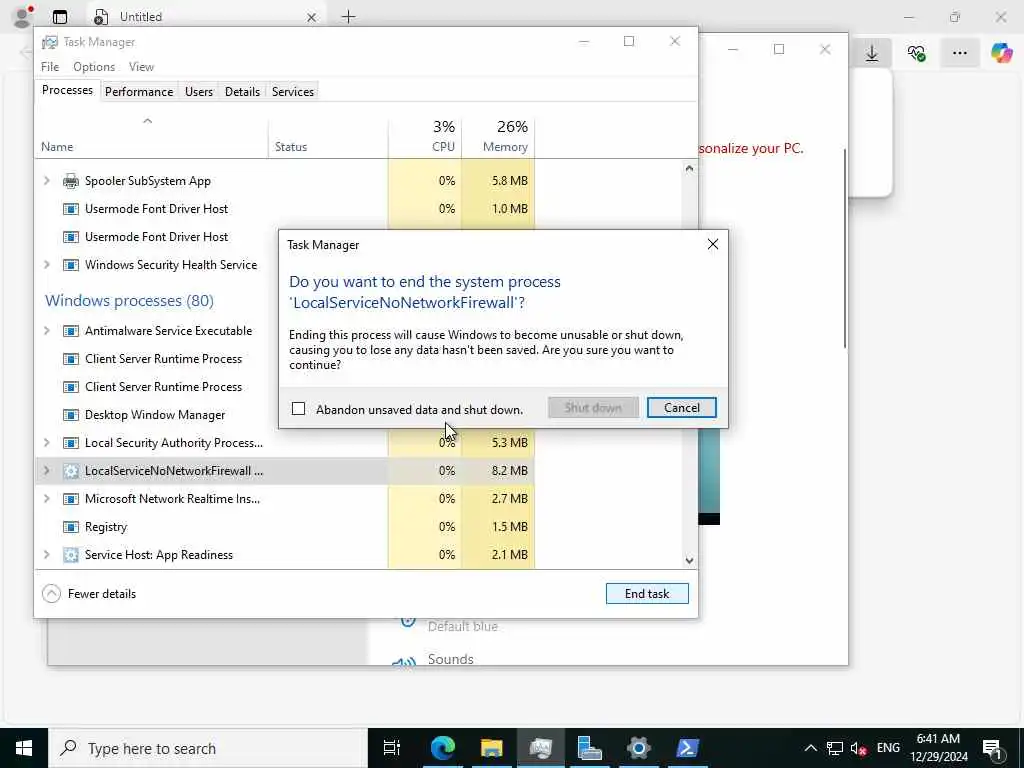Click the End task button
This screenshot has height=768, width=1024.
(647, 593)
